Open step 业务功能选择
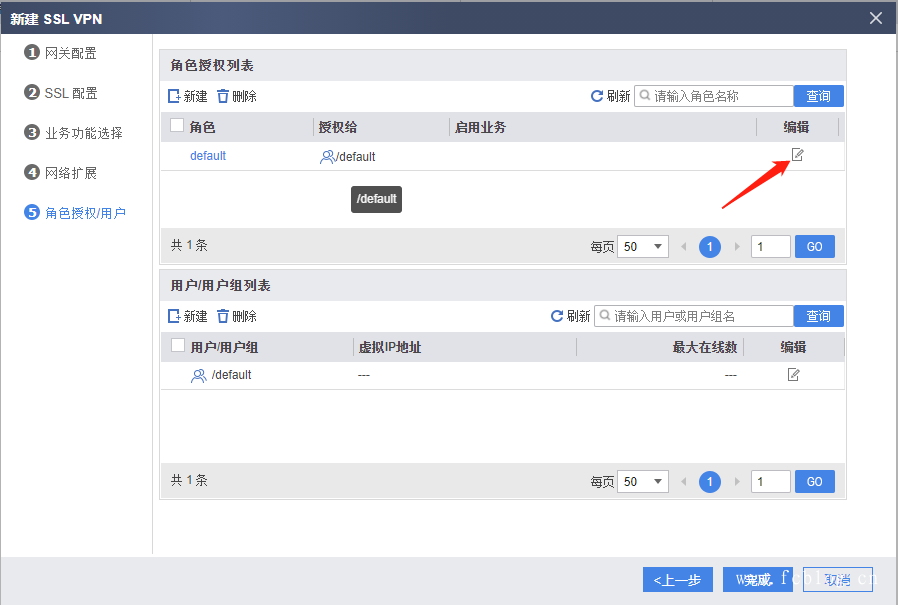 83,133
